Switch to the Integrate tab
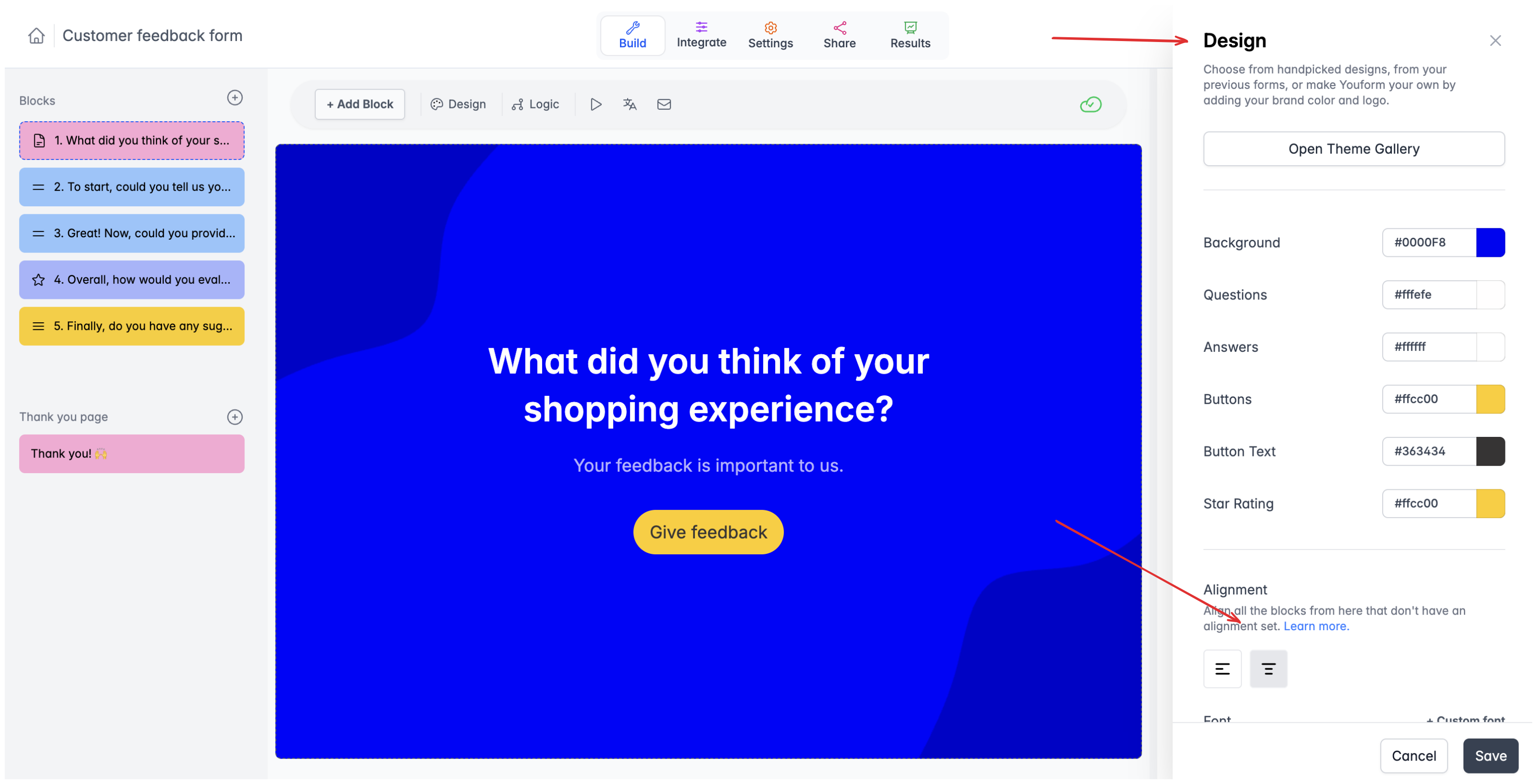The height and width of the screenshot is (784, 1537). tap(701, 35)
